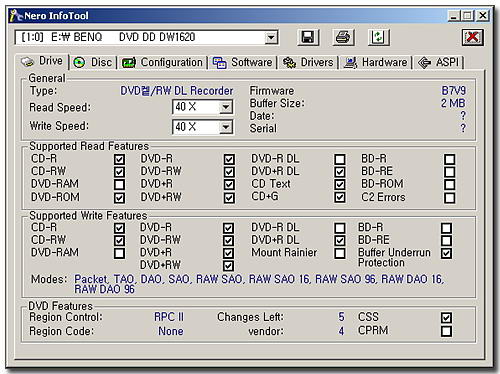Switch to the Disc tab
The height and width of the screenshot is (374, 500).
point(93,62)
